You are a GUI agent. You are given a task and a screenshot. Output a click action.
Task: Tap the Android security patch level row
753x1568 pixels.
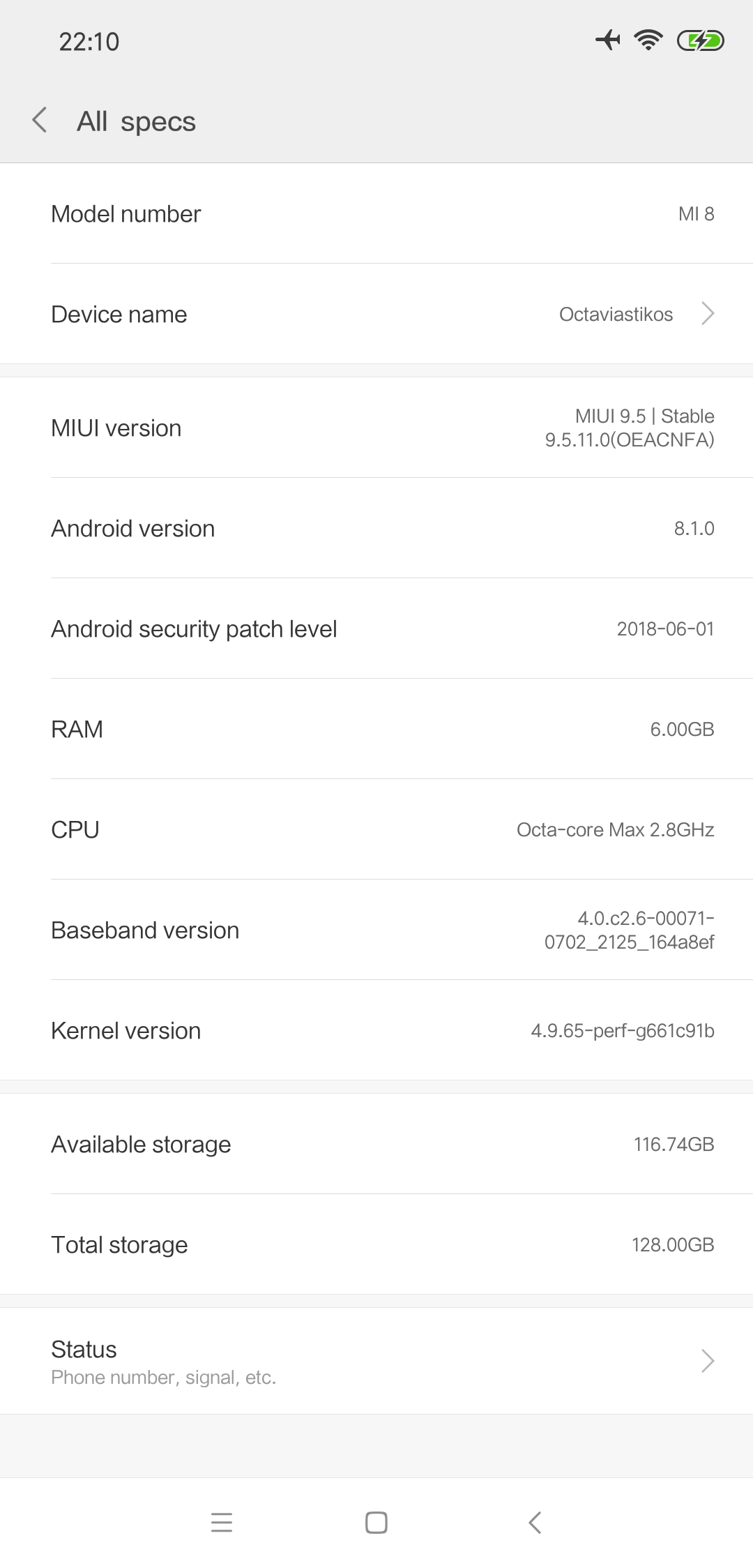[x=376, y=628]
